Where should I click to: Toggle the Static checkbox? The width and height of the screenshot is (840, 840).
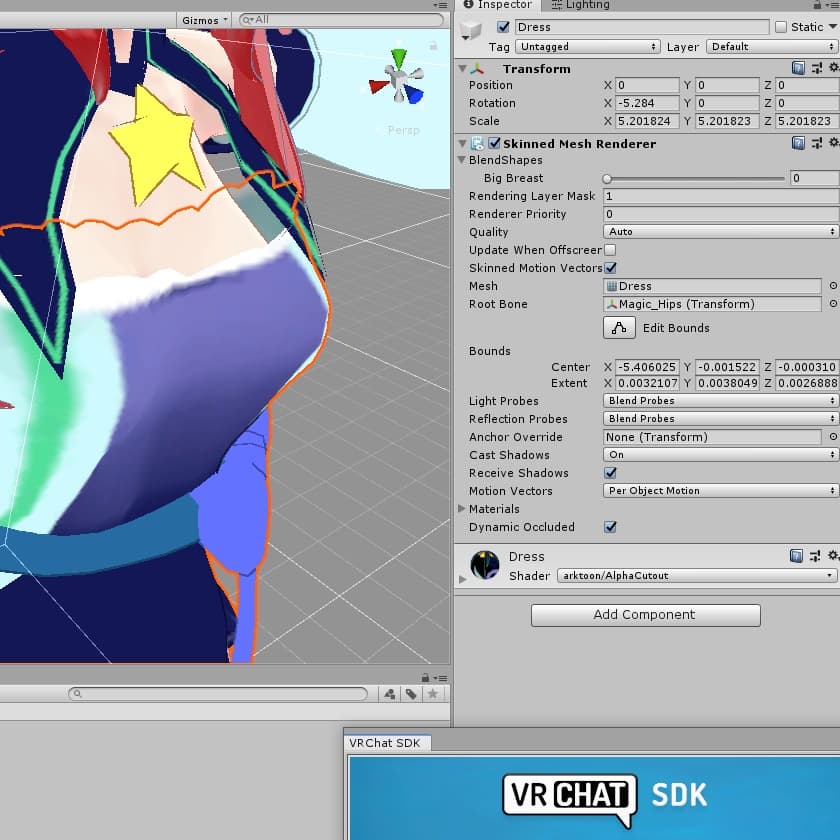click(x=781, y=27)
